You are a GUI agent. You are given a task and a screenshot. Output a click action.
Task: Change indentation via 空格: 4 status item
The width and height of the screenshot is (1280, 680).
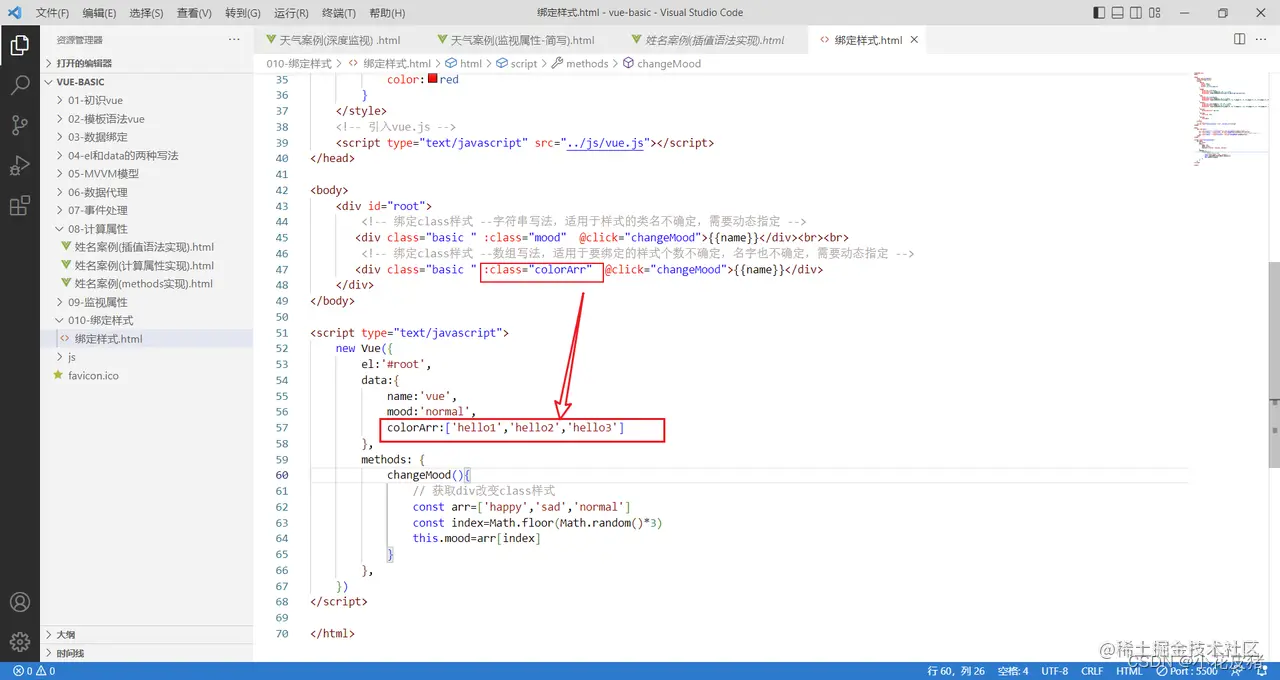point(1013,671)
